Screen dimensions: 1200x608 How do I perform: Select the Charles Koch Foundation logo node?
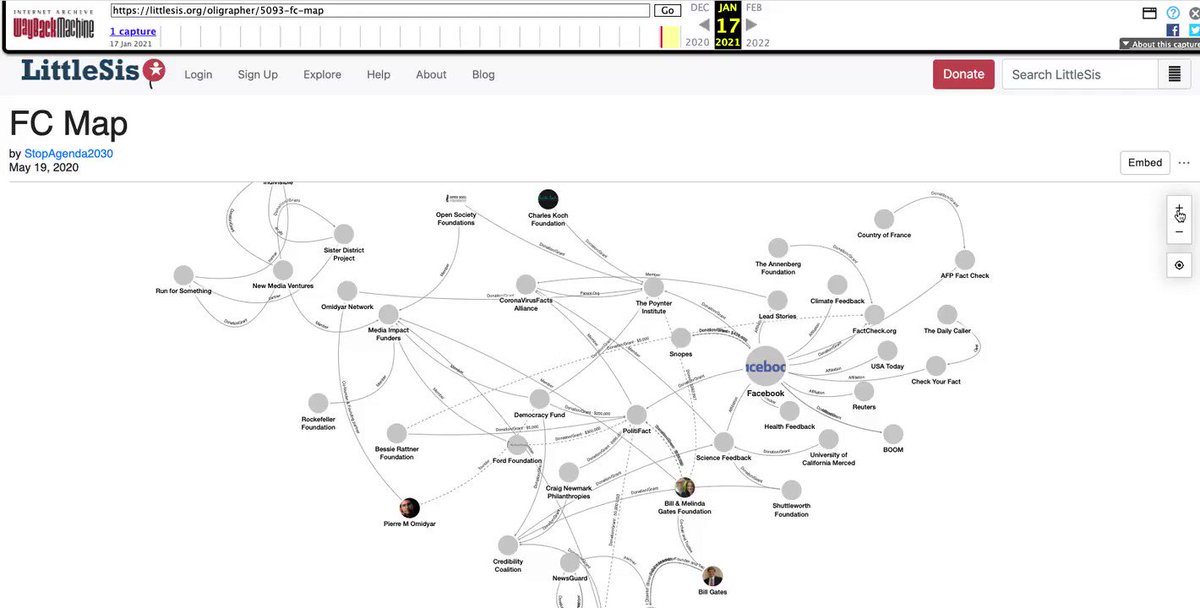(x=548, y=199)
